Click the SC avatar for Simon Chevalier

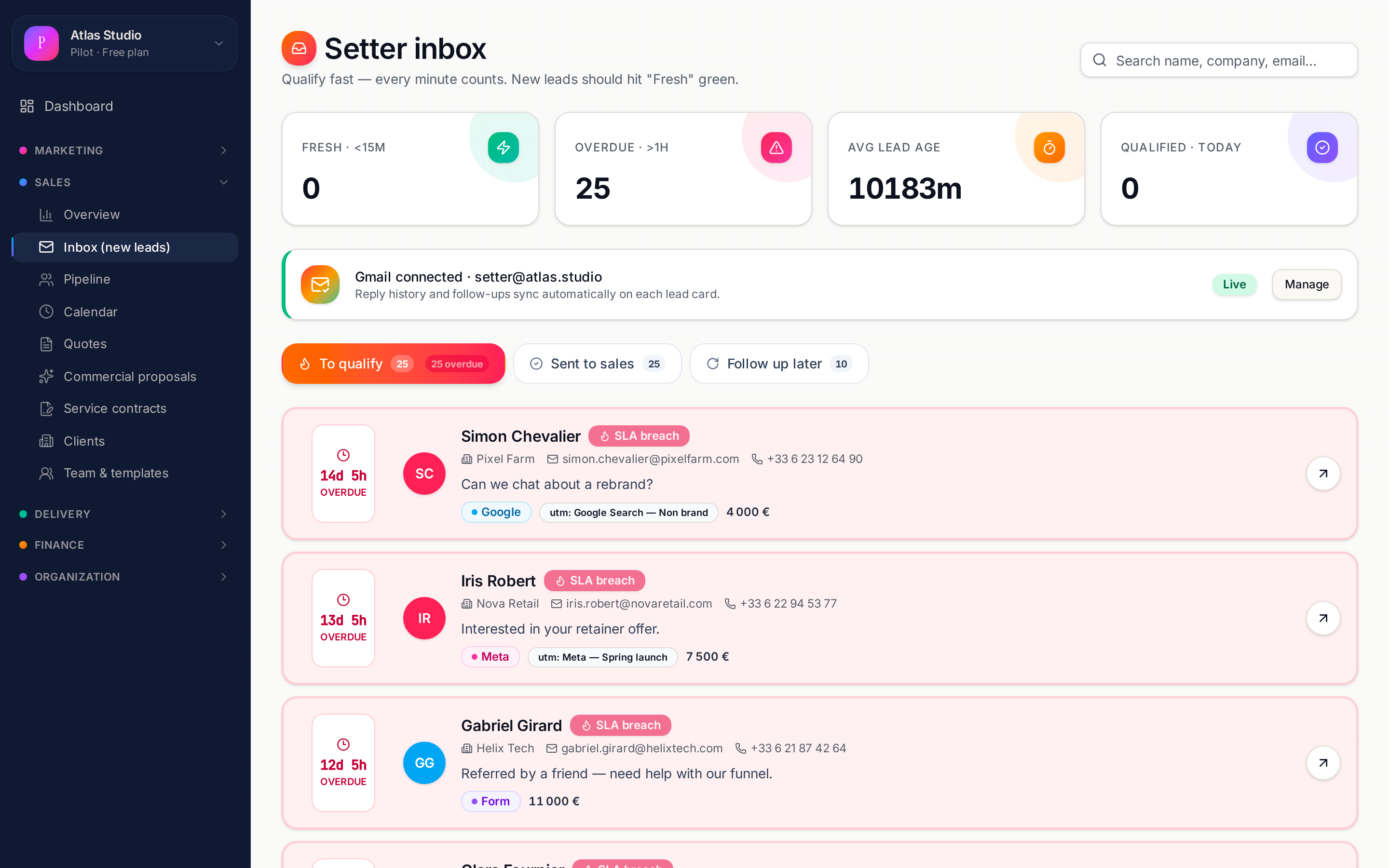[424, 474]
